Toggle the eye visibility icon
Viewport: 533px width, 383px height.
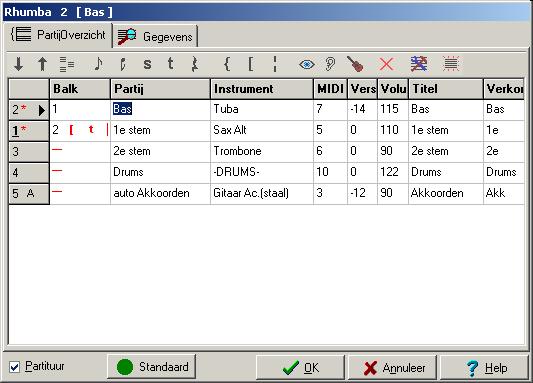tap(307, 64)
